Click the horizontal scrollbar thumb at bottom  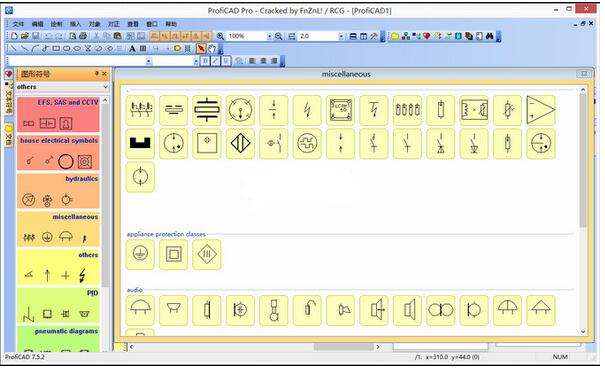[x=343, y=347]
